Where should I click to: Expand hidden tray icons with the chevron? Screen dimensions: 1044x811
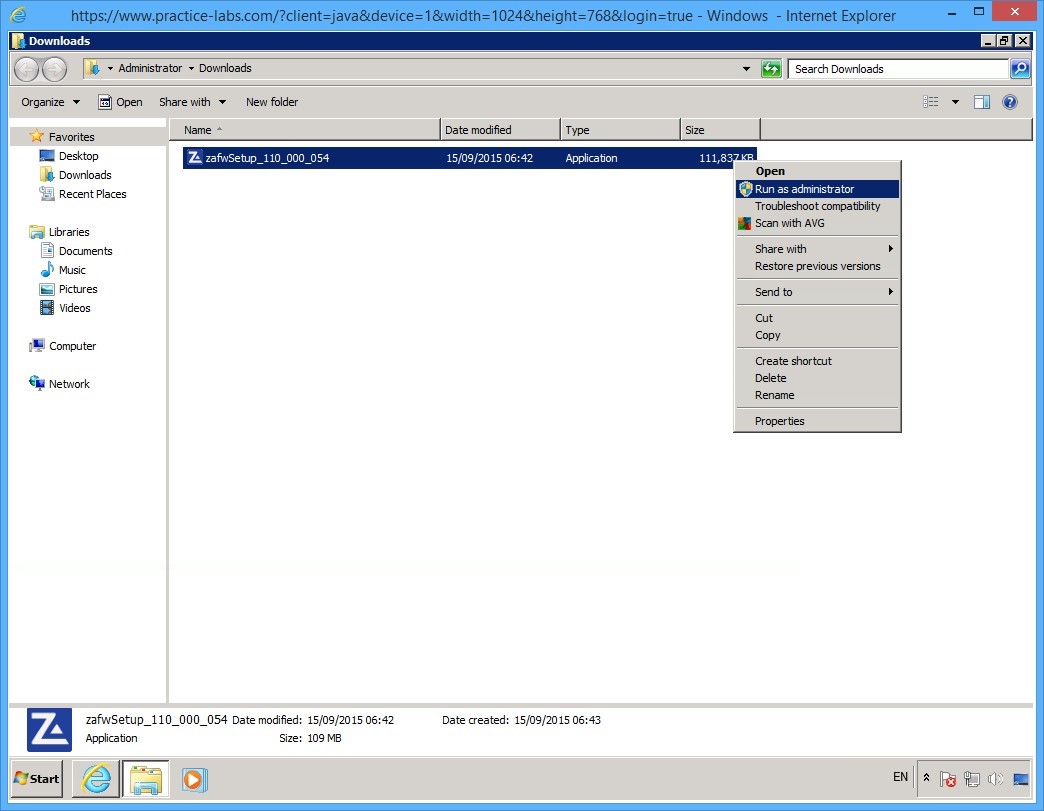tap(925, 777)
